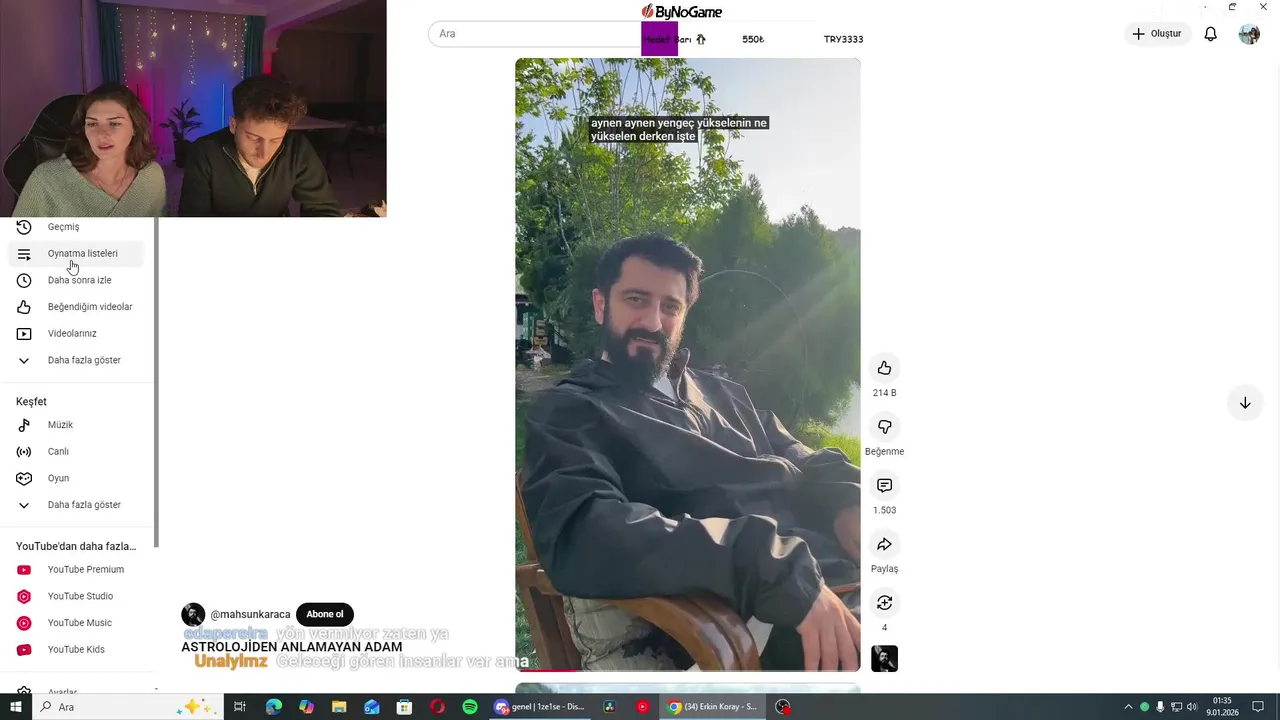Open Outlook from taskbar

click(372, 707)
